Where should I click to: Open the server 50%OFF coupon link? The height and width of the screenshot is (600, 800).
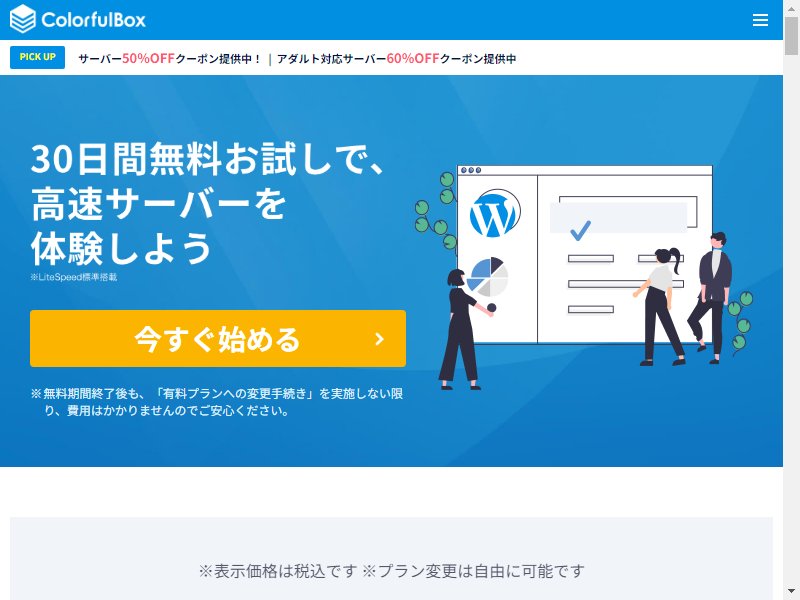tap(170, 59)
